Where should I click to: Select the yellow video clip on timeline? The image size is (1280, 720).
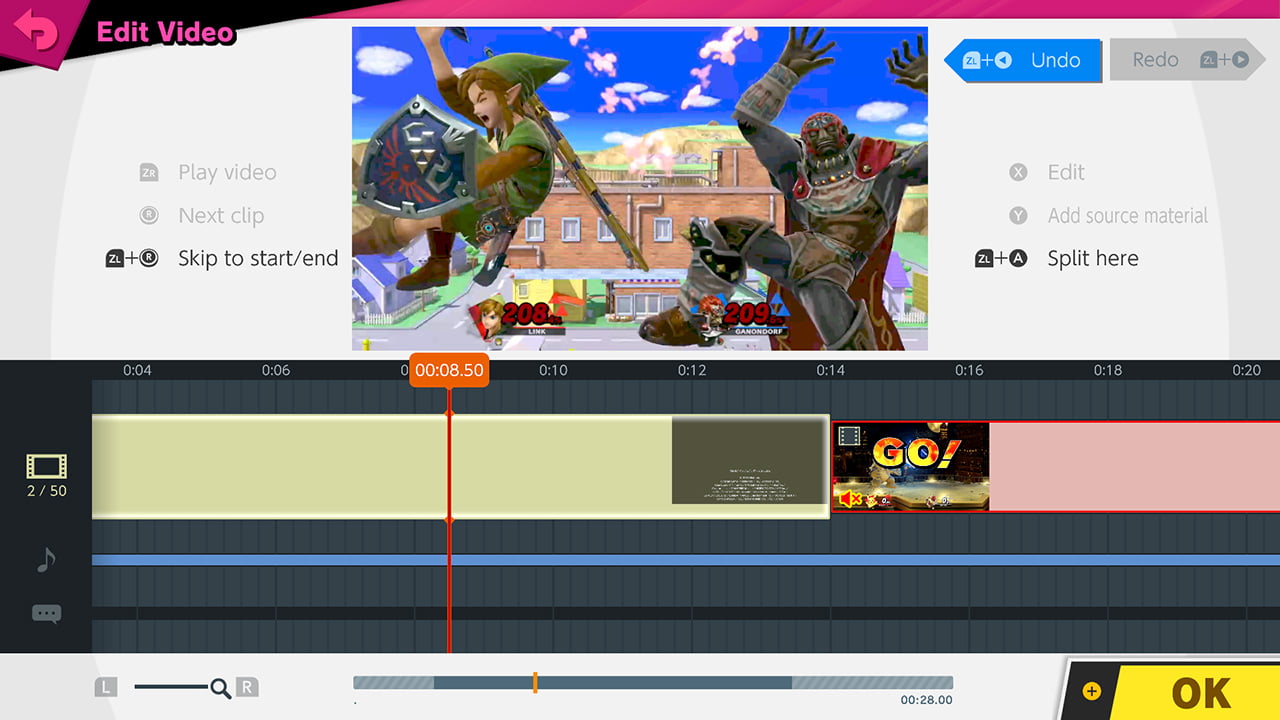click(460, 466)
